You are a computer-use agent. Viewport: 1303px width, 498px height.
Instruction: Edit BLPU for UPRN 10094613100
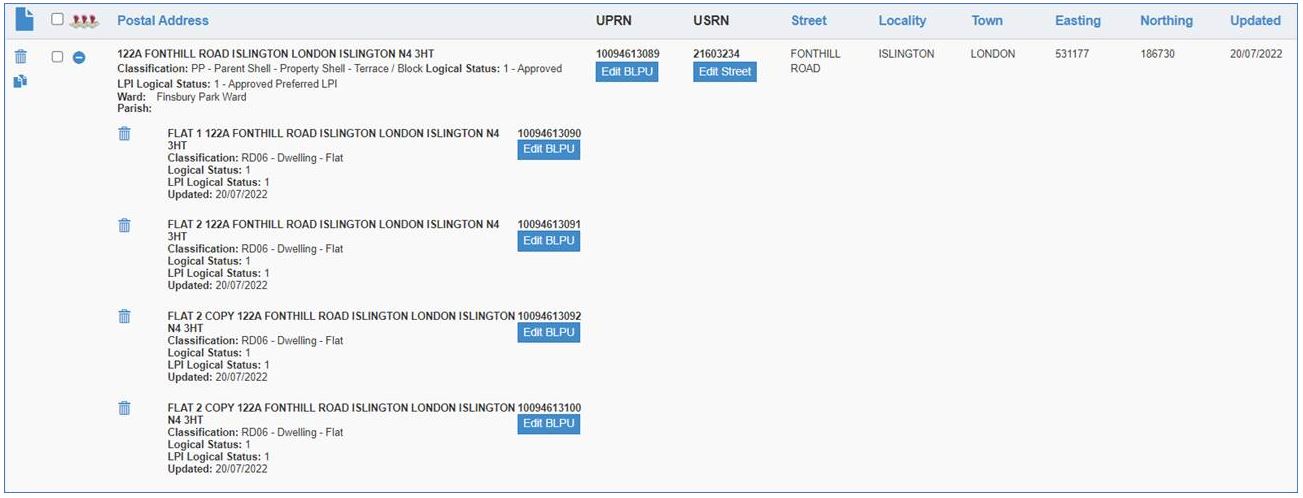tap(549, 423)
